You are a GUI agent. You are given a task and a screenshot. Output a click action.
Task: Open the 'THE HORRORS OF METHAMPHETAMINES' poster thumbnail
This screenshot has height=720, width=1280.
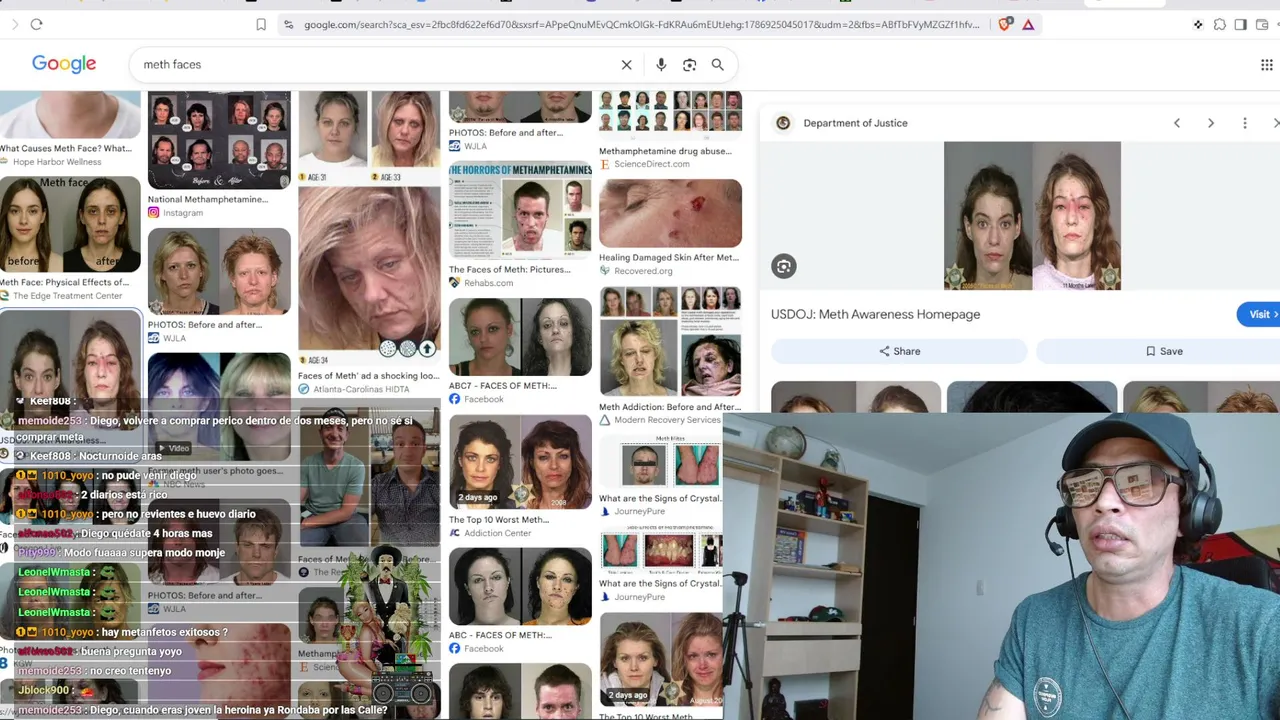[x=520, y=212]
